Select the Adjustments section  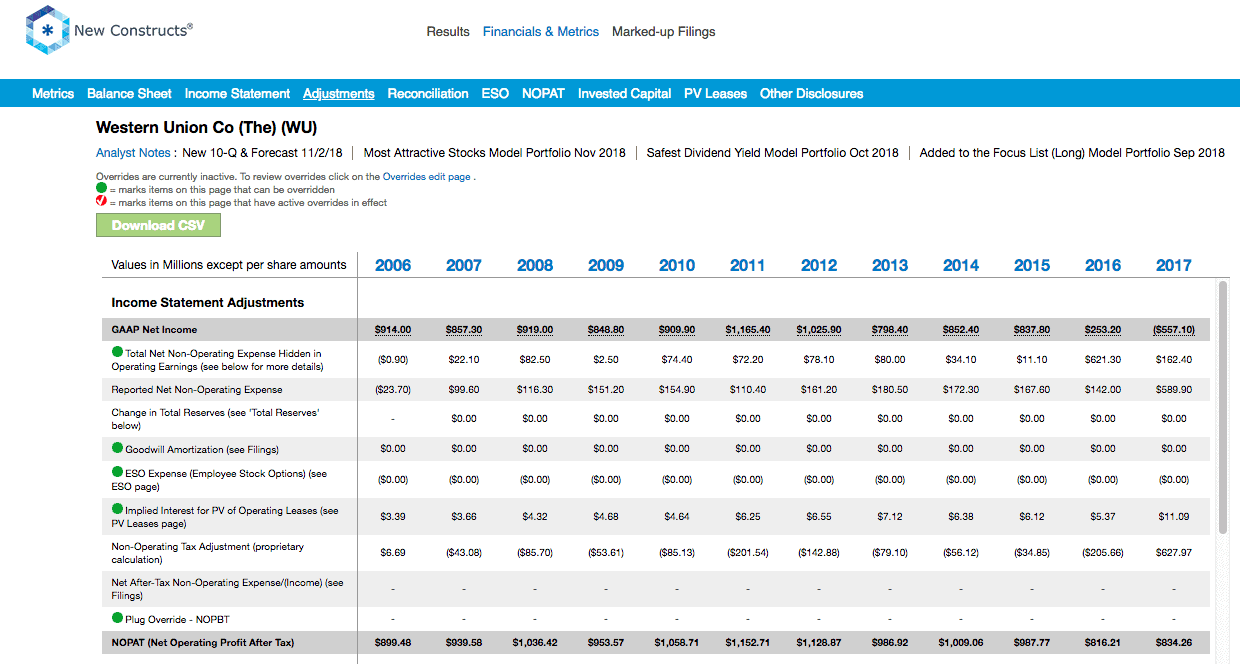point(339,93)
